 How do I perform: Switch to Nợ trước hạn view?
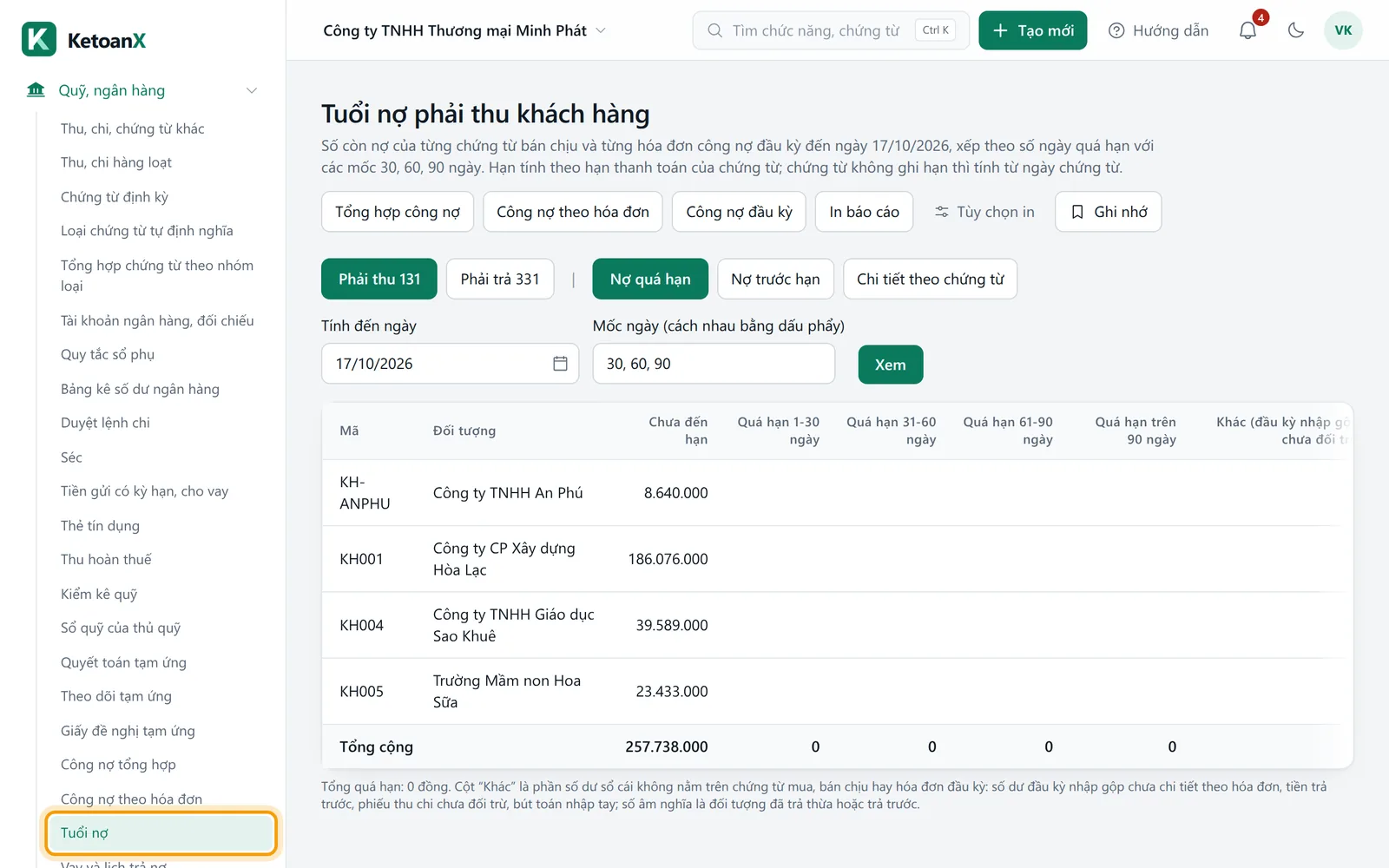775,279
